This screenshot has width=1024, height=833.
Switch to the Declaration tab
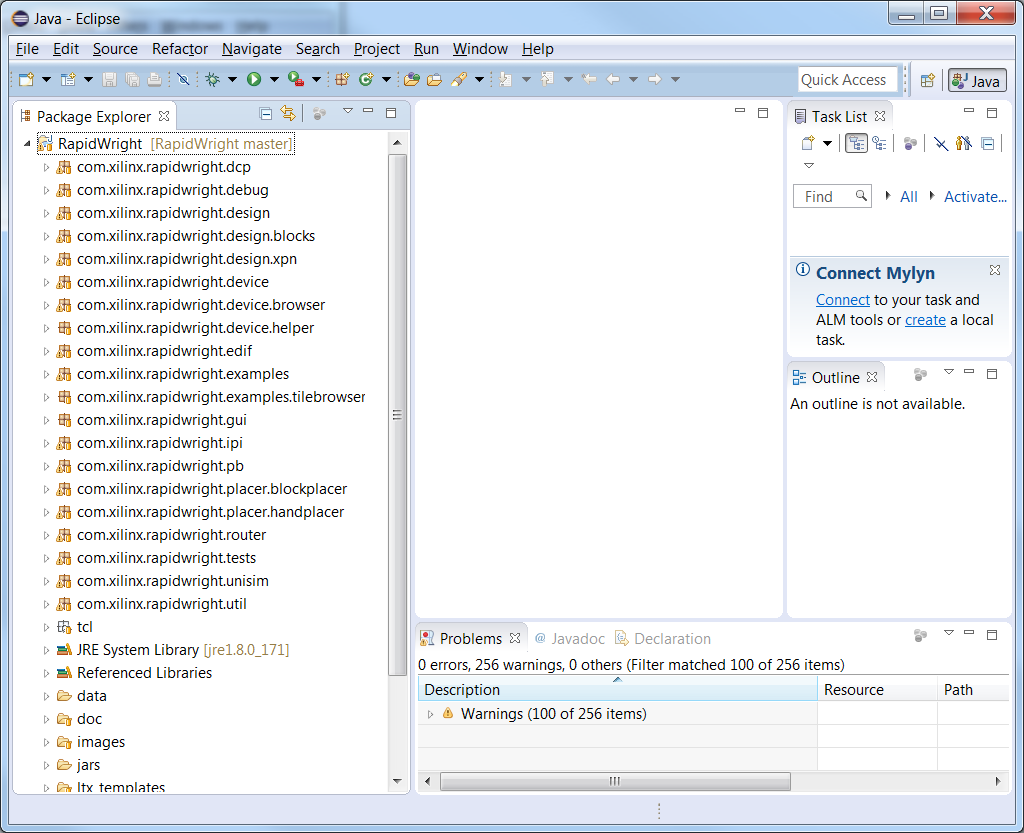pyautogui.click(x=663, y=638)
